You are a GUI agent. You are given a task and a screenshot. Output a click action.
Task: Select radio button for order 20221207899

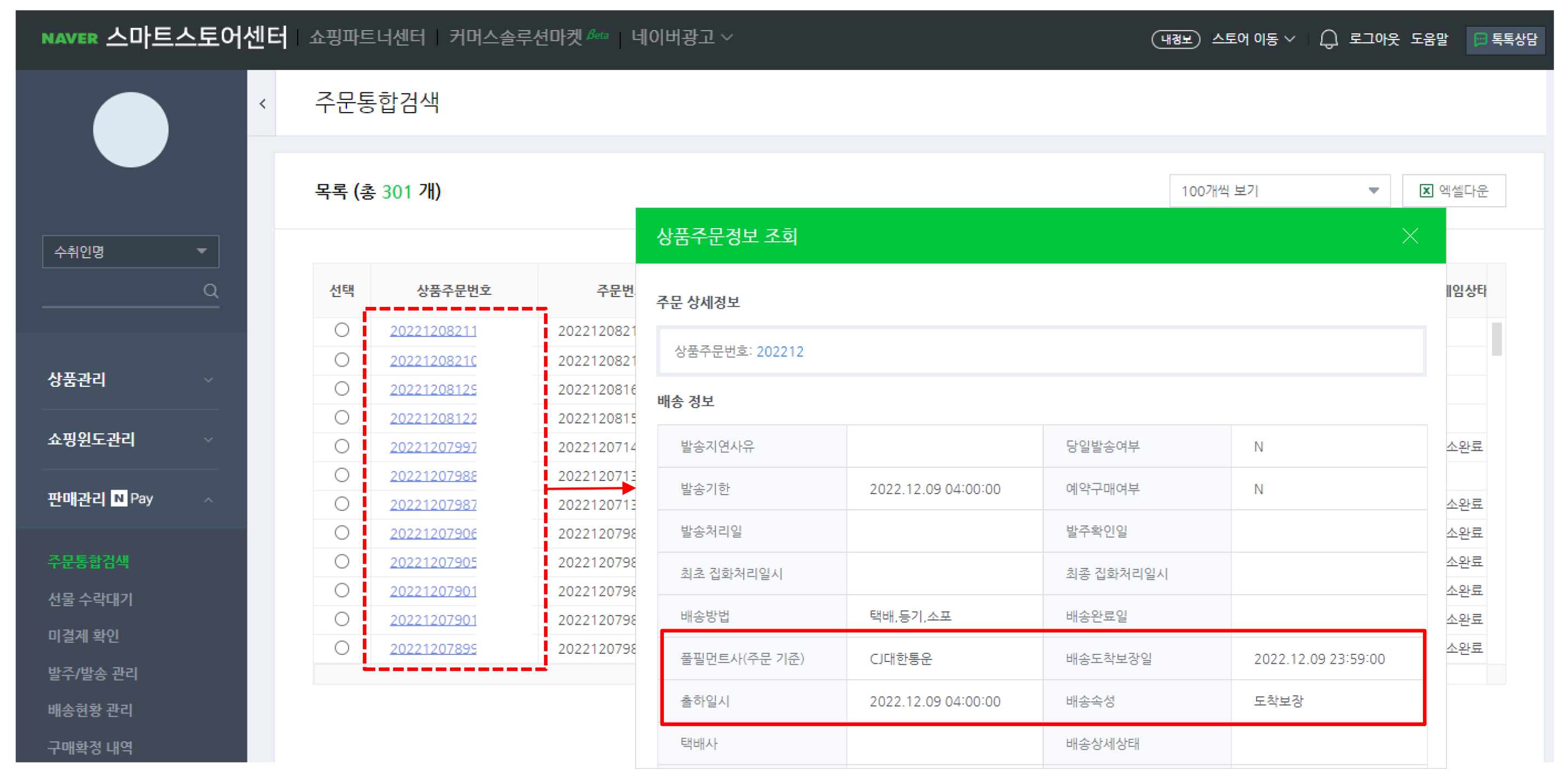[x=342, y=648]
